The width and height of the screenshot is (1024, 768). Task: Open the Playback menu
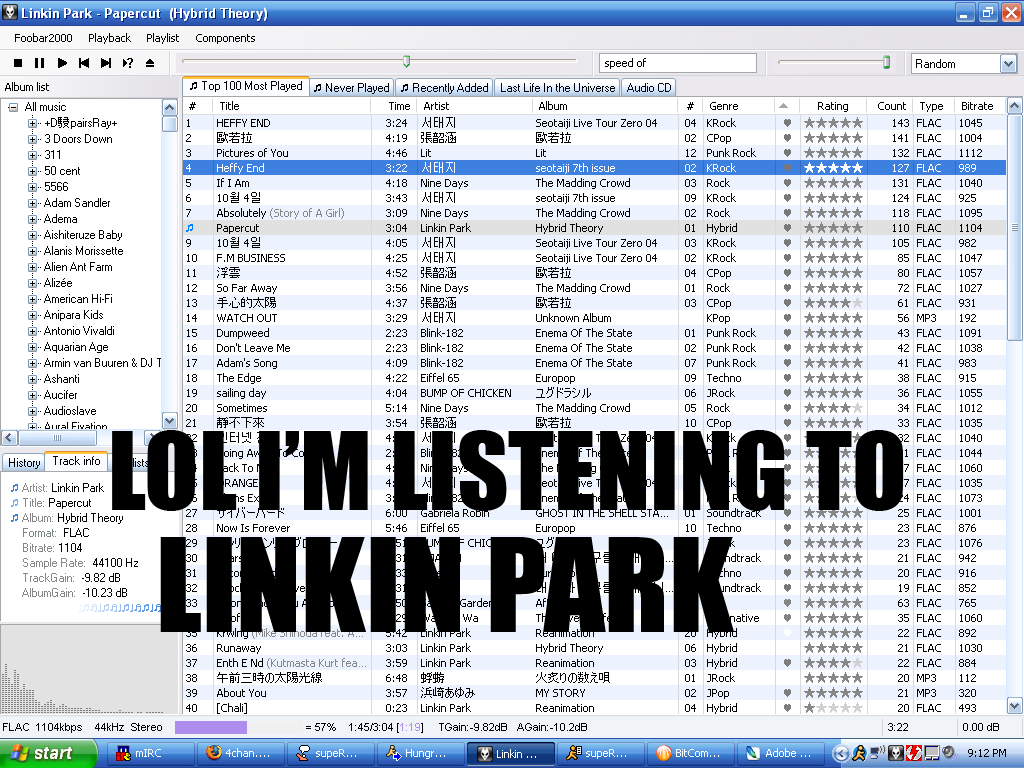(109, 38)
